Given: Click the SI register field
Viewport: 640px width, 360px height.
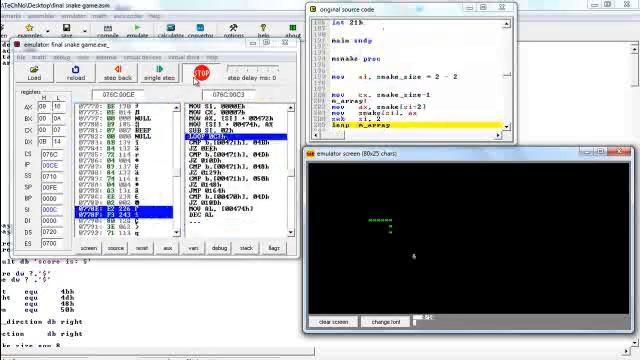Looking at the screenshot, I should [52, 209].
